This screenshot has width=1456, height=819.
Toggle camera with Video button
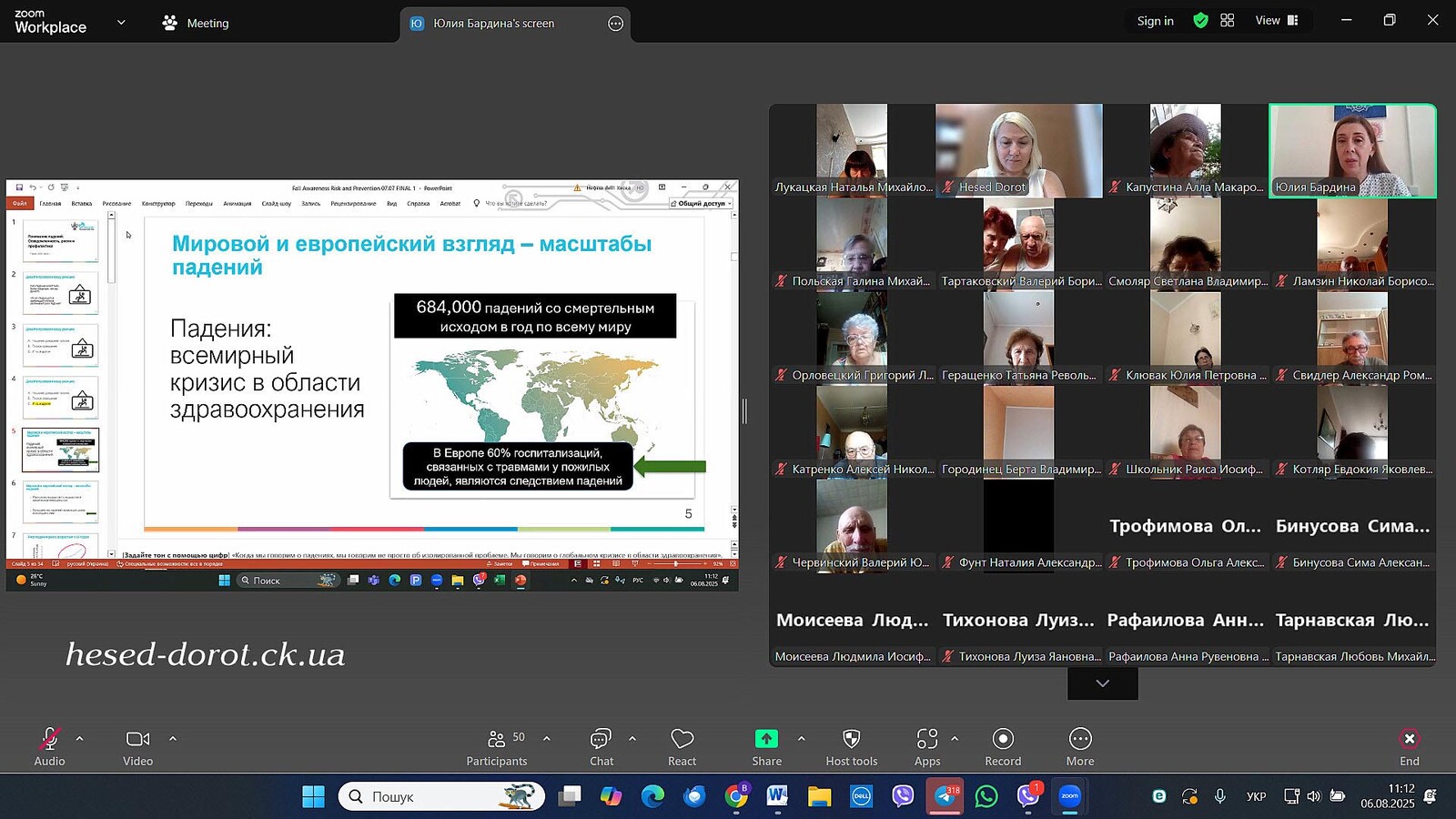137,746
